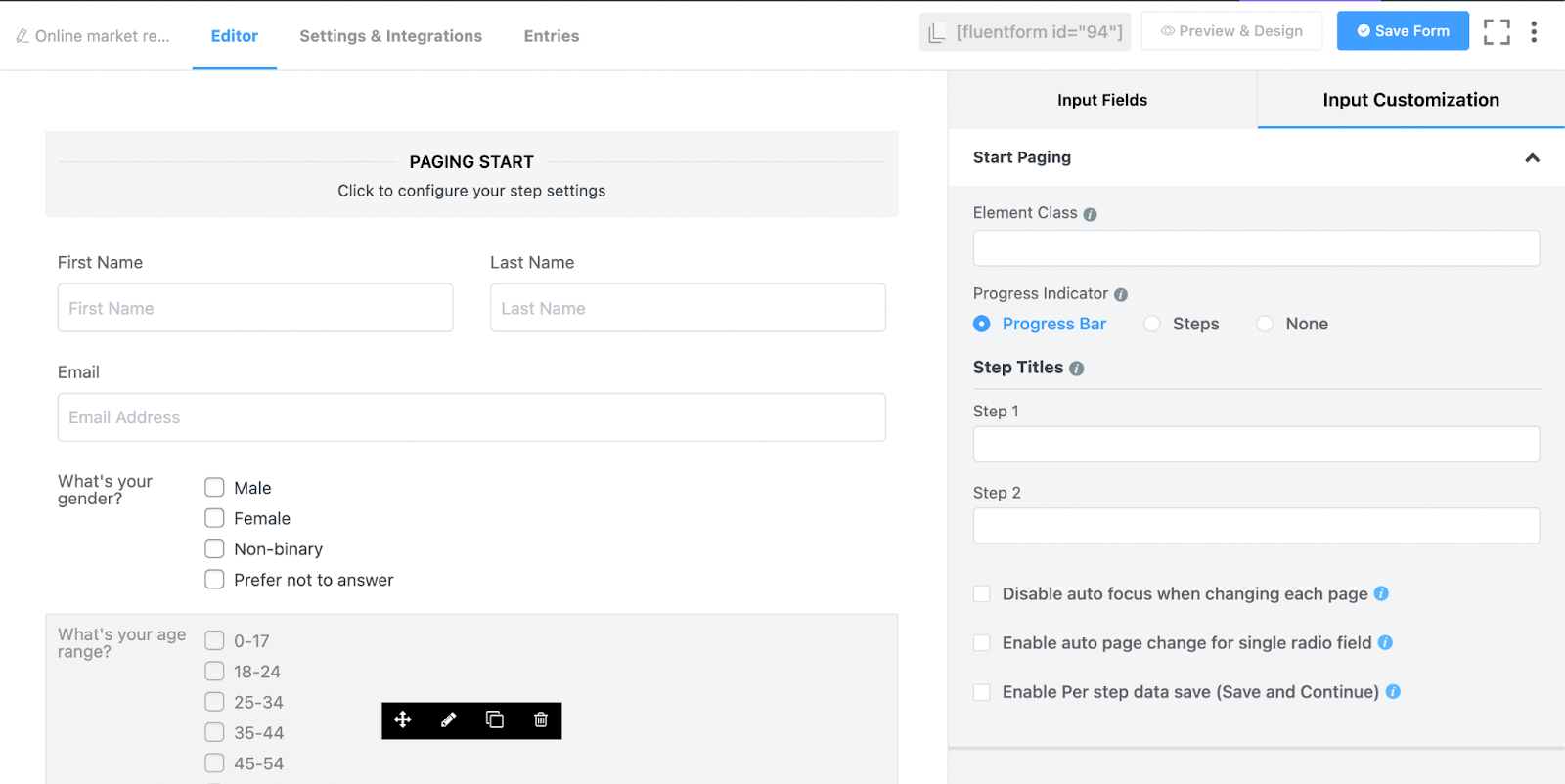Select the Steps progress indicator option
This screenshot has width=1565, height=784.
pyautogui.click(x=1153, y=324)
